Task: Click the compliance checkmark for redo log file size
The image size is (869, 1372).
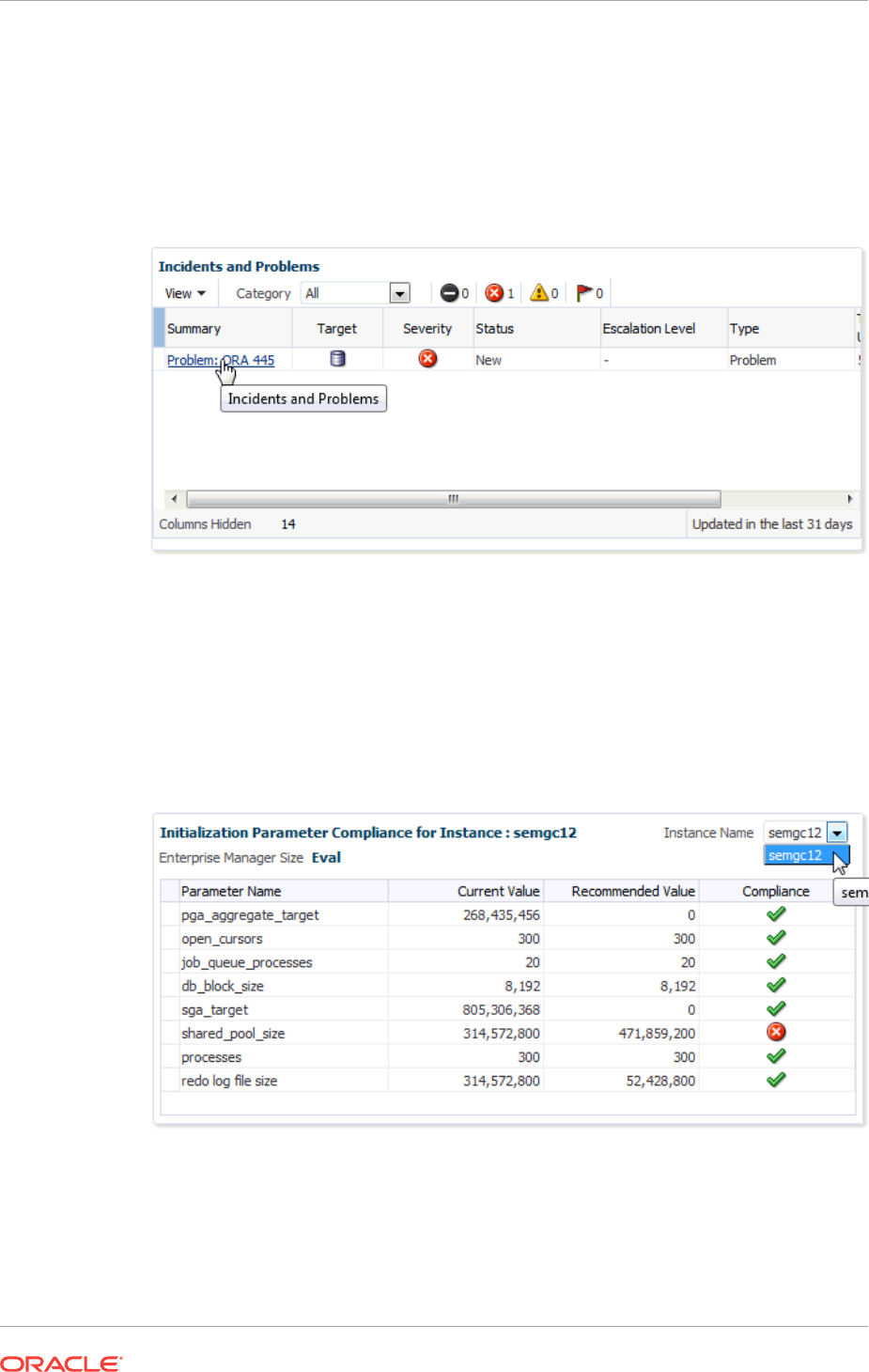Action: pos(776,1080)
